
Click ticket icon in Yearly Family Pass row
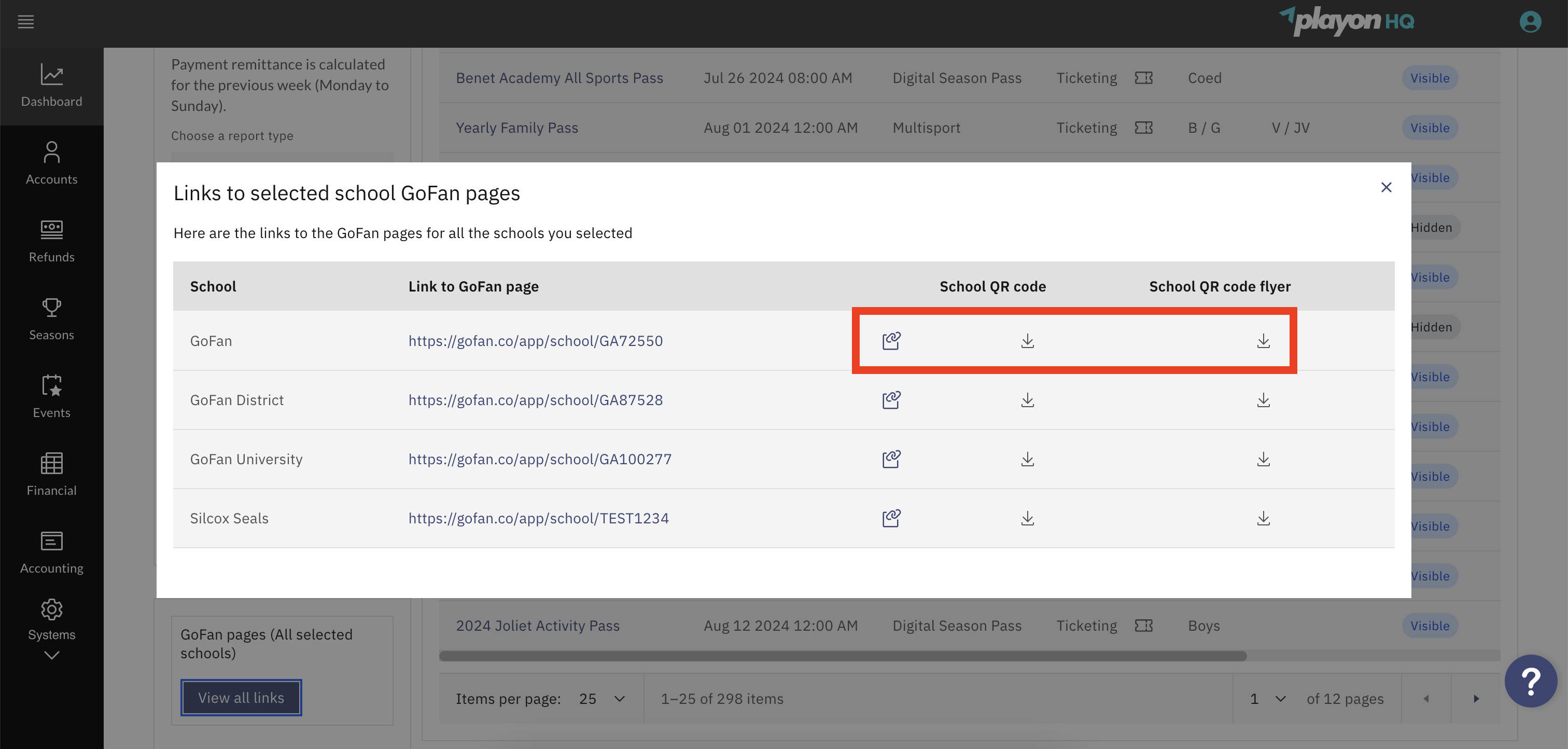click(1144, 128)
